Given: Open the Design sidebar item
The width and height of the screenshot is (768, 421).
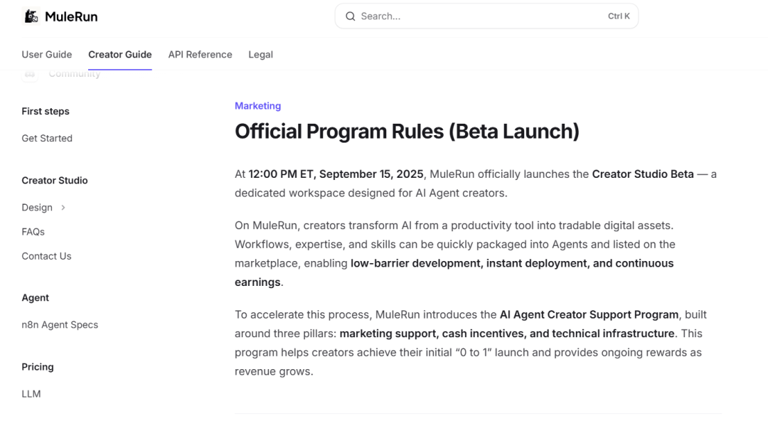Looking at the screenshot, I should pyautogui.click(x=37, y=208).
